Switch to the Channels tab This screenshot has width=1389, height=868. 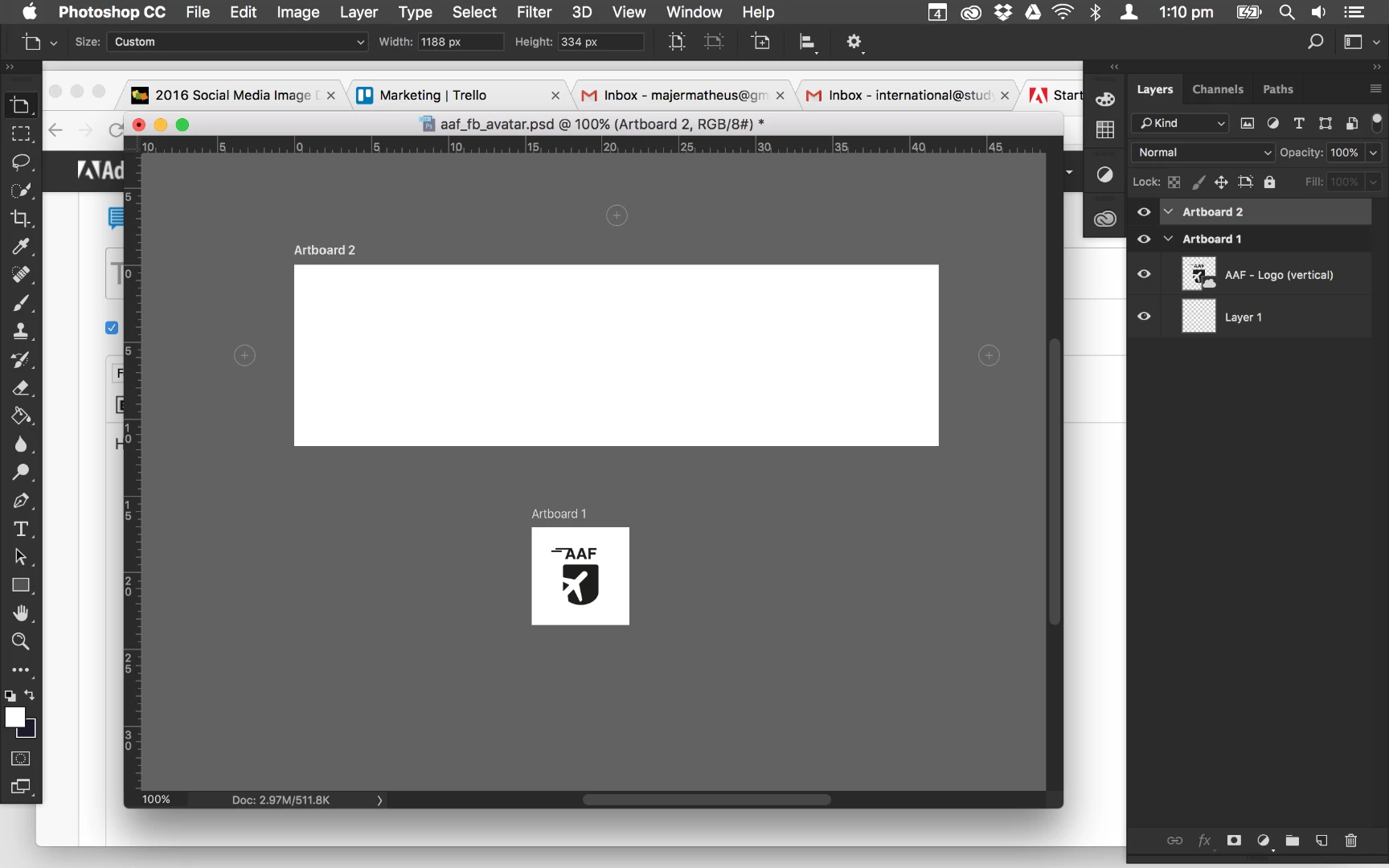tap(1217, 89)
